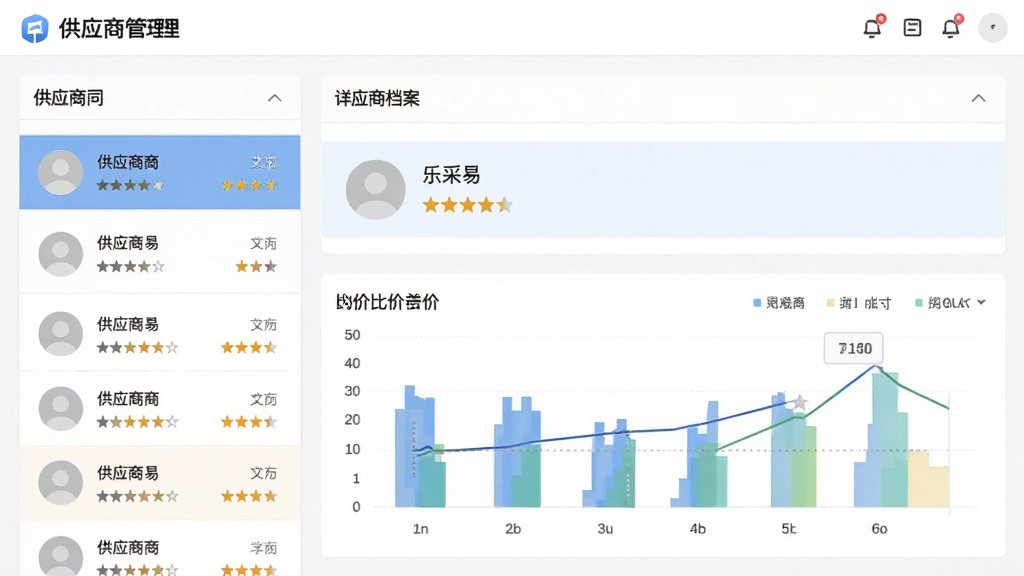Click the avatar of the highlighted blue supplier row
The height and width of the screenshot is (576, 1024).
coord(61,172)
